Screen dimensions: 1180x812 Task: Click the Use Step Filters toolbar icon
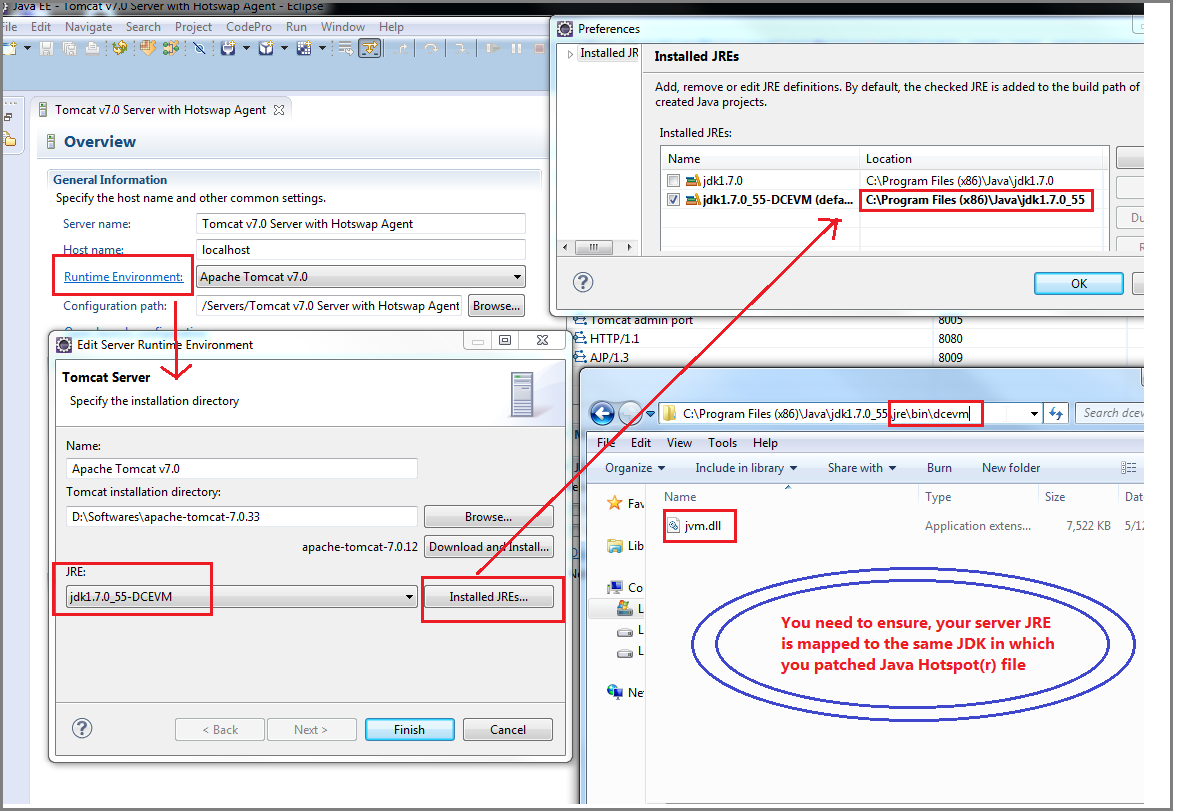[x=370, y=48]
